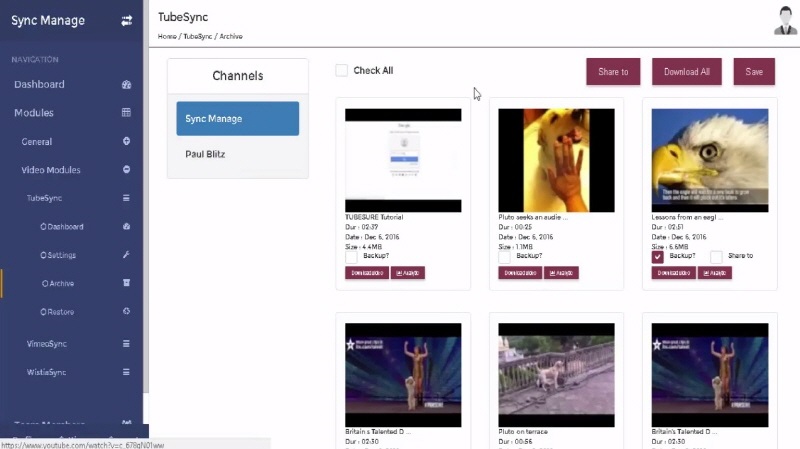Open the Pluto on terrace thumbnail
The image size is (800, 449).
click(556, 375)
